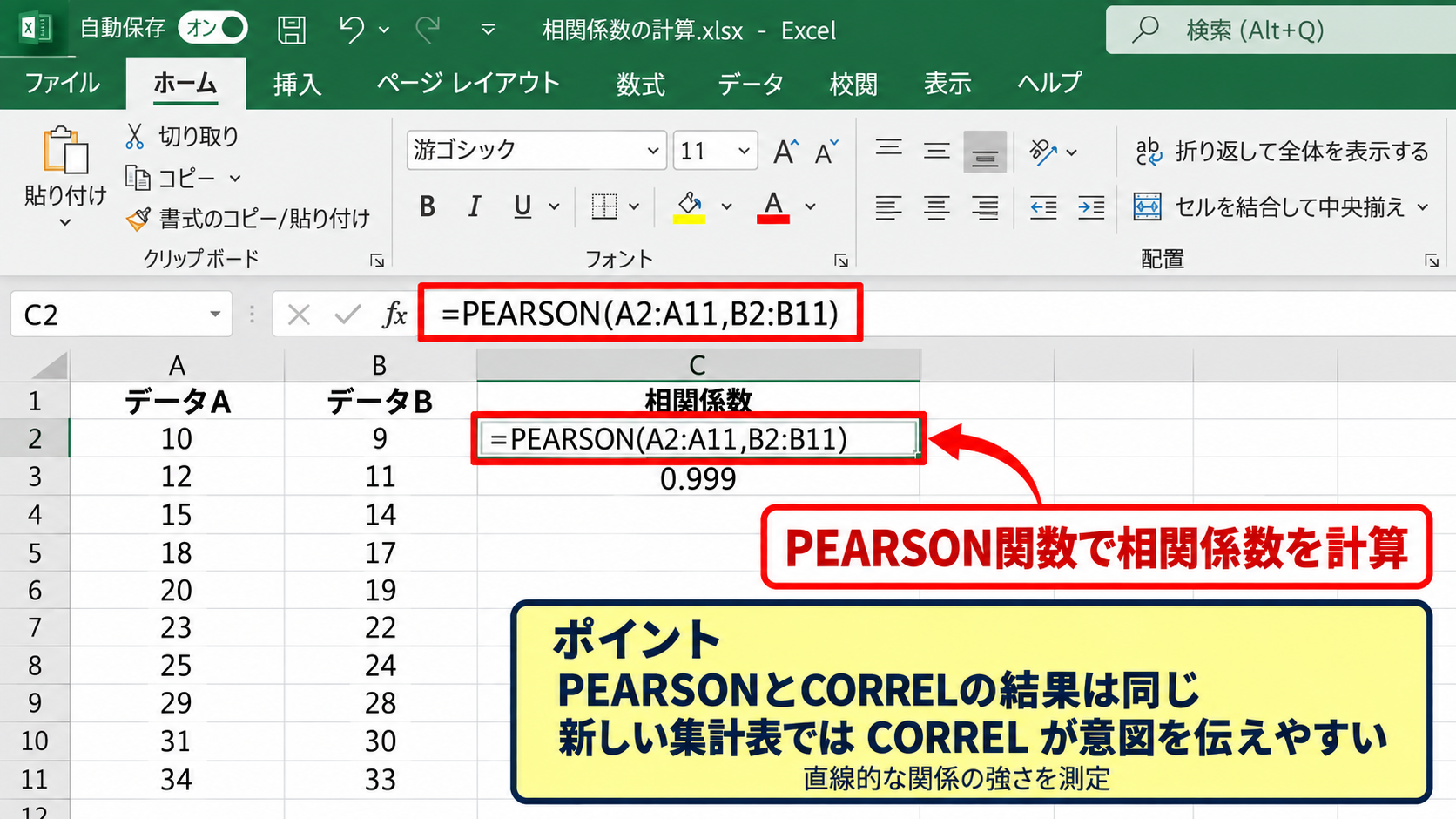Switch to the 挿入 tab

(x=297, y=84)
